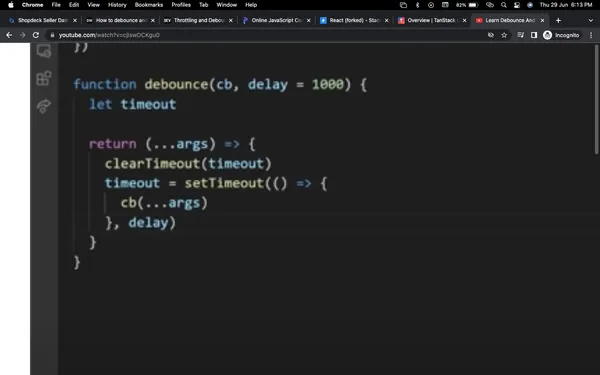
Task: Open the Window menu
Action: [x=227, y=5]
